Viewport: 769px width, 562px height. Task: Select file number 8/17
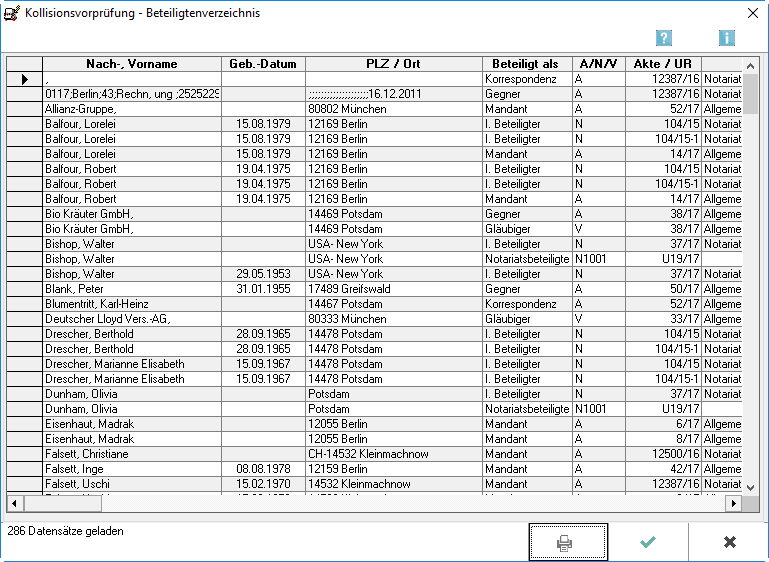pyautogui.click(x=664, y=439)
